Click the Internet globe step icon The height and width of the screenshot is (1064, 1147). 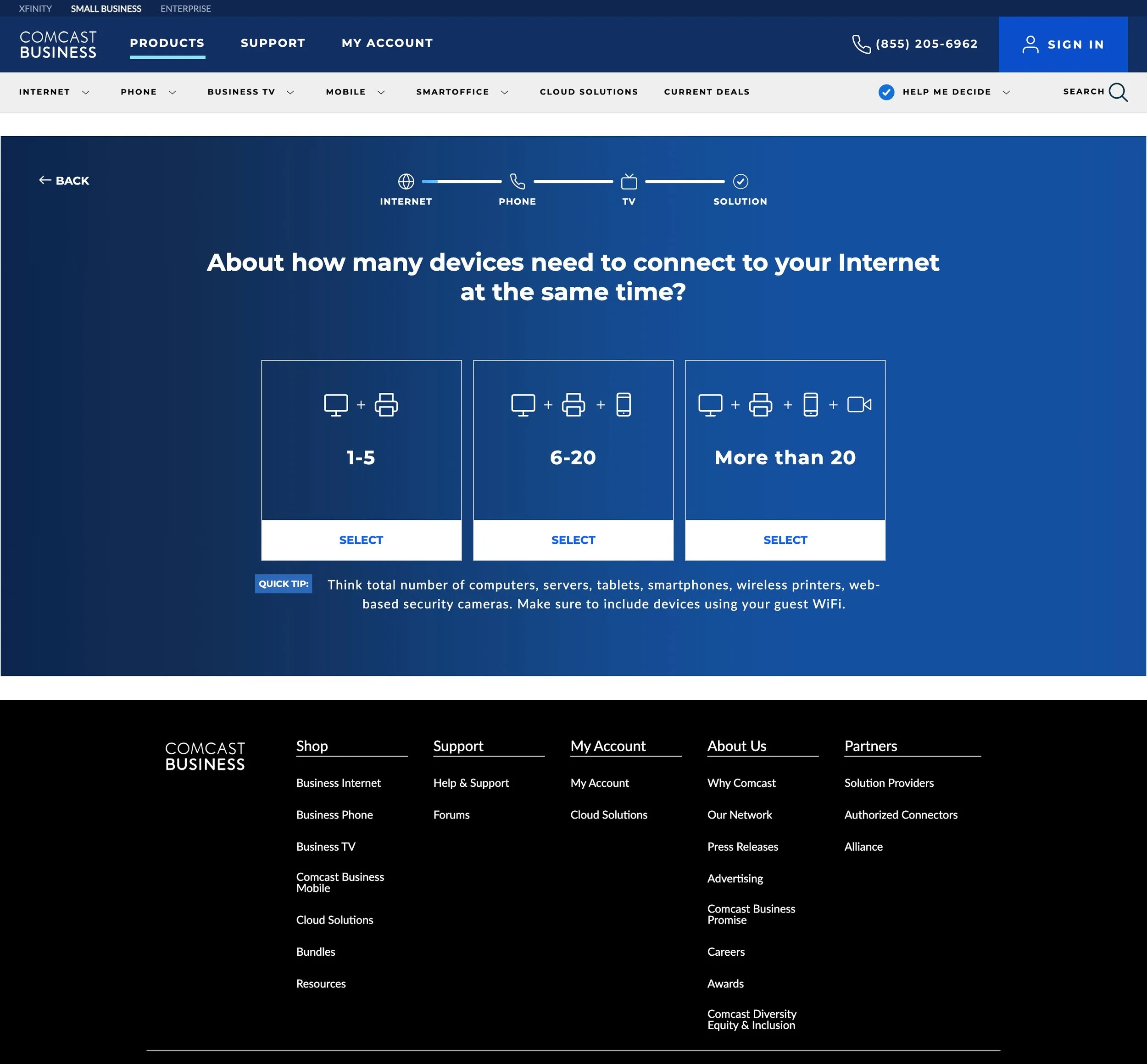(x=406, y=181)
